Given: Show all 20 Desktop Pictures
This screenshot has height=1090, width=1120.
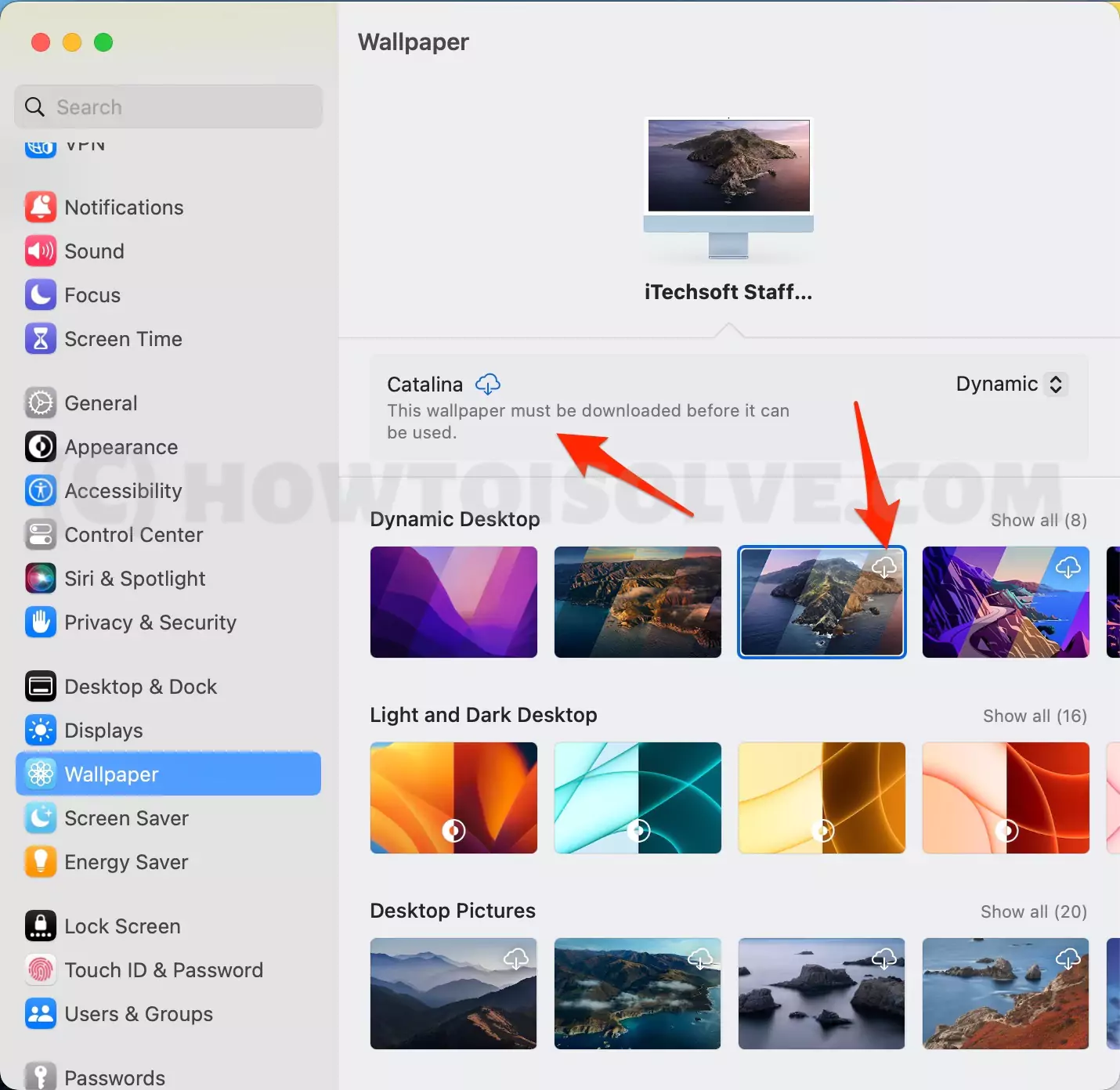Looking at the screenshot, I should [x=1034, y=911].
